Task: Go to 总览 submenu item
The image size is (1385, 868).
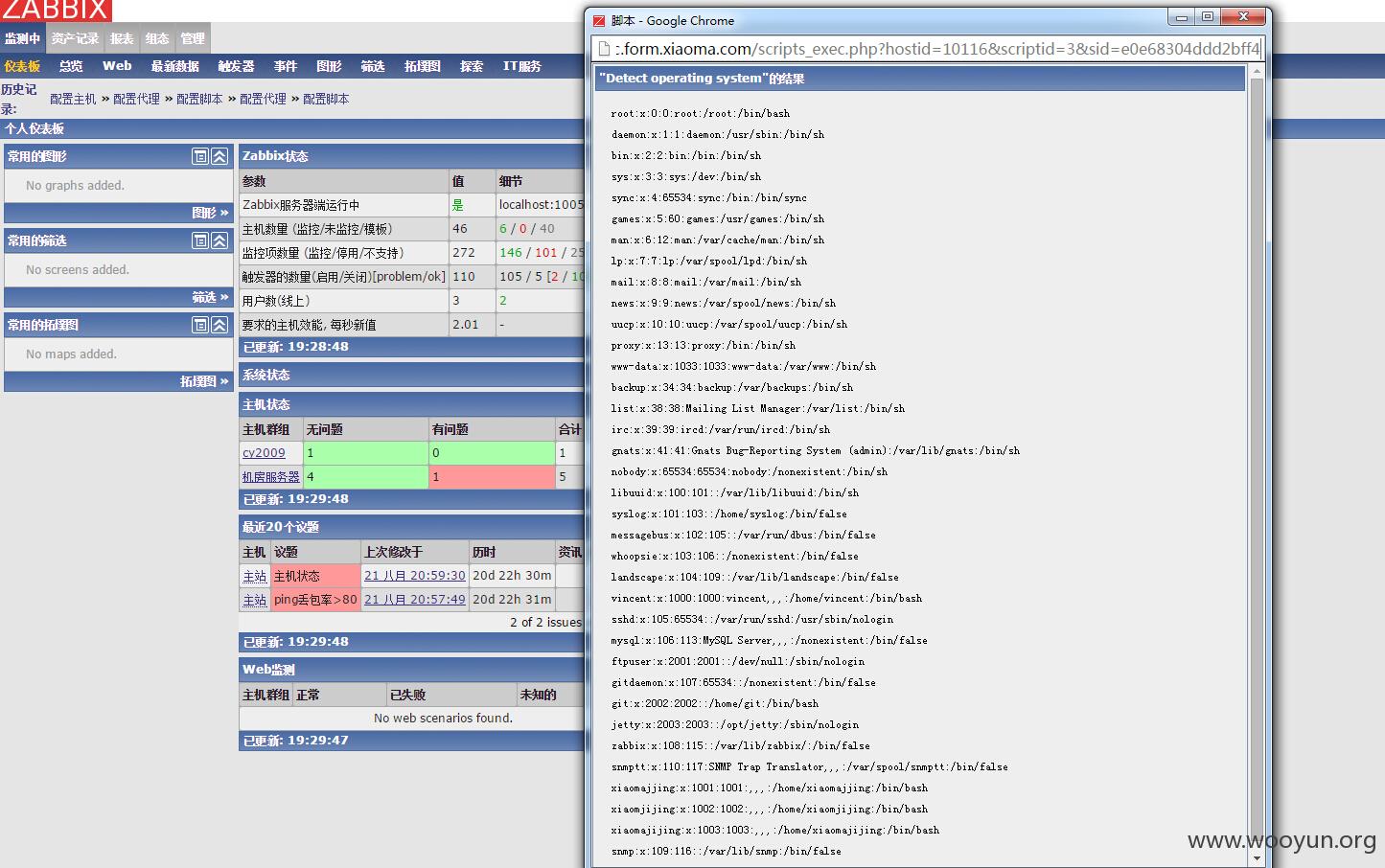Action: tap(71, 66)
